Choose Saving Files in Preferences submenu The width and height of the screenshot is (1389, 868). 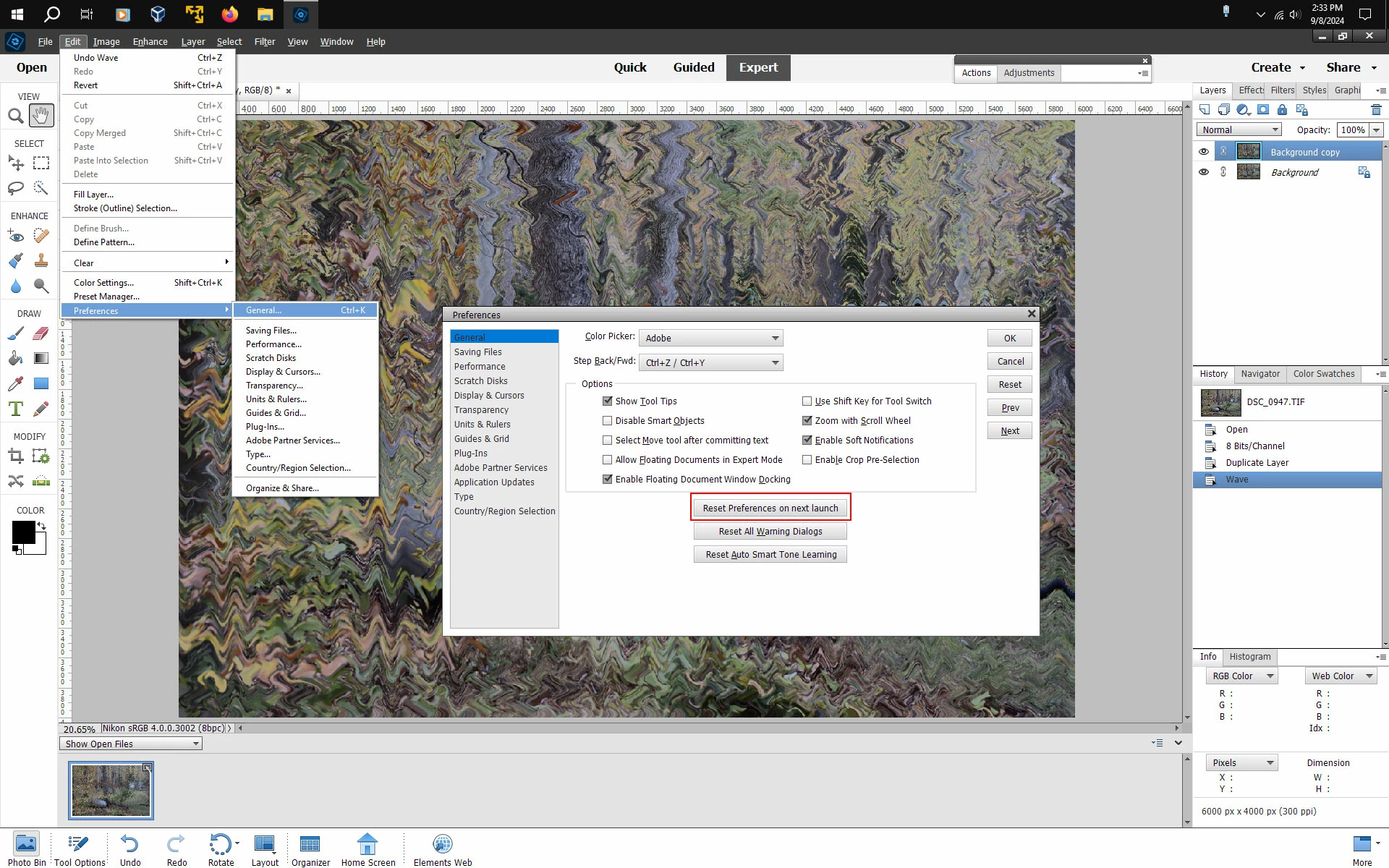(x=271, y=331)
